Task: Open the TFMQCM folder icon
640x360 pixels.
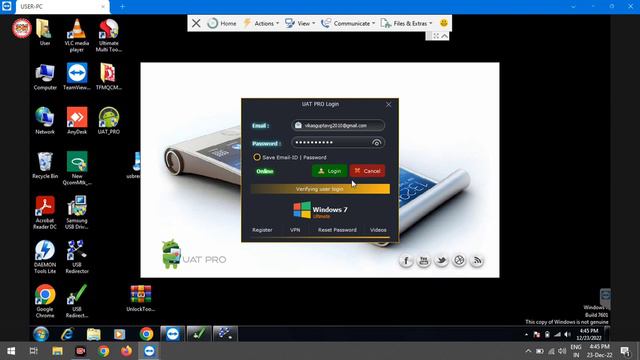Action: pyautogui.click(x=109, y=77)
